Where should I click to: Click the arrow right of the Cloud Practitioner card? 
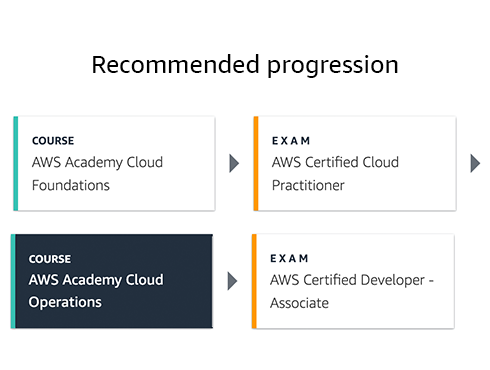click(x=475, y=163)
